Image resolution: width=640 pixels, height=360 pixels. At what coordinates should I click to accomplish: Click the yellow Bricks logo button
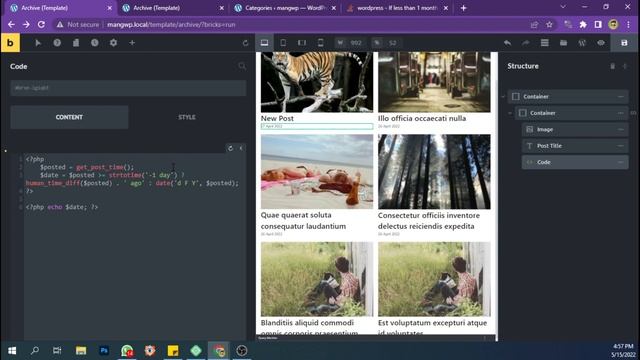pyautogui.click(x=10, y=43)
